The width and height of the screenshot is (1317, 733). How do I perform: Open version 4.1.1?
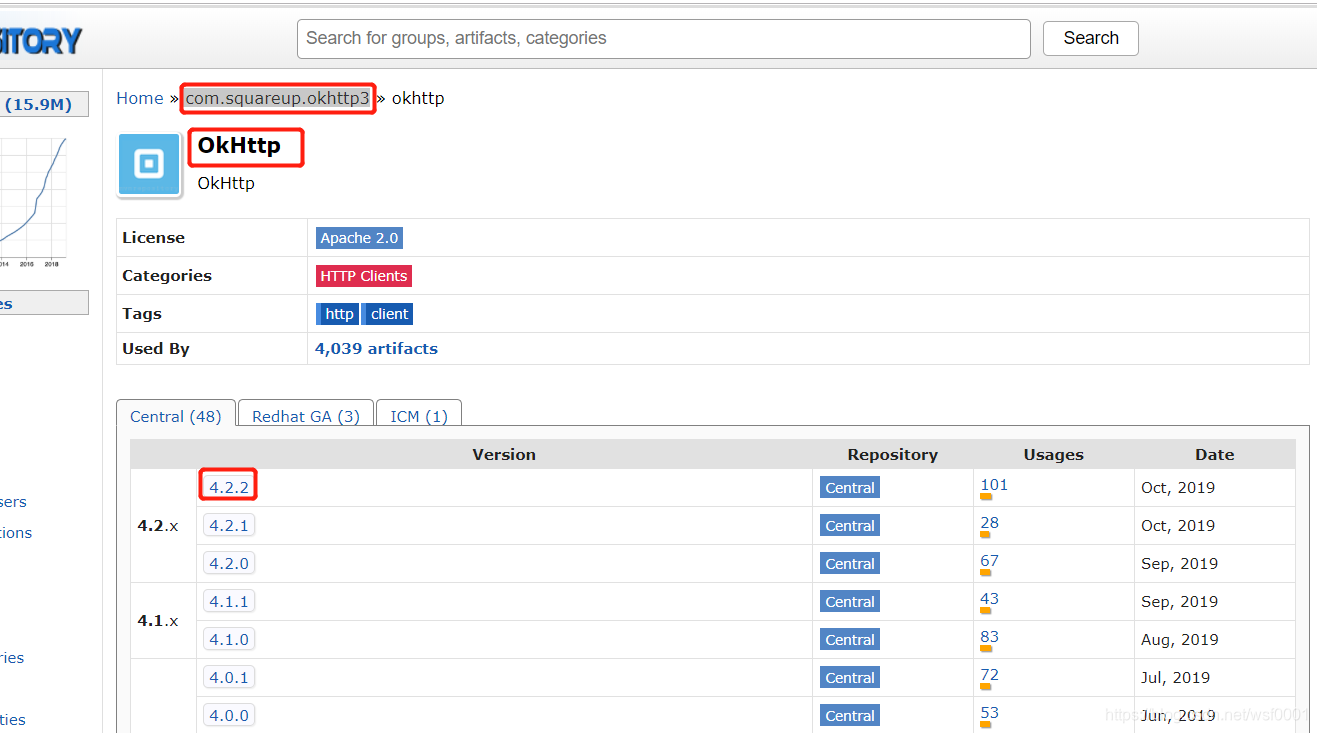[x=228, y=602]
